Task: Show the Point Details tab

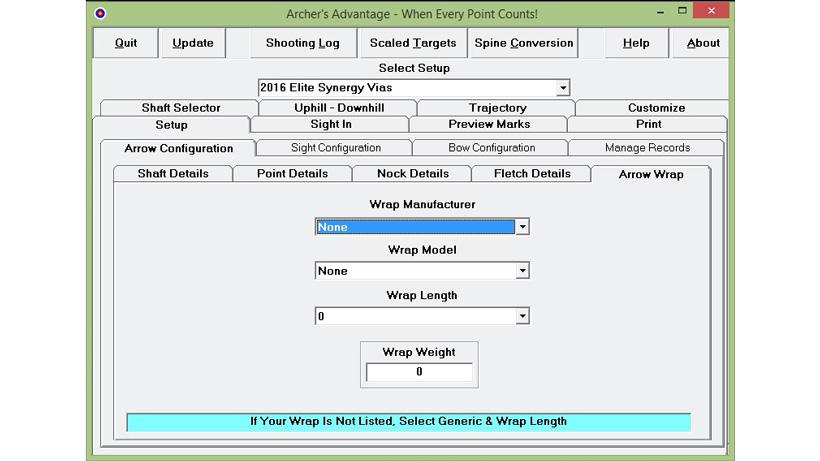Action: [292, 174]
